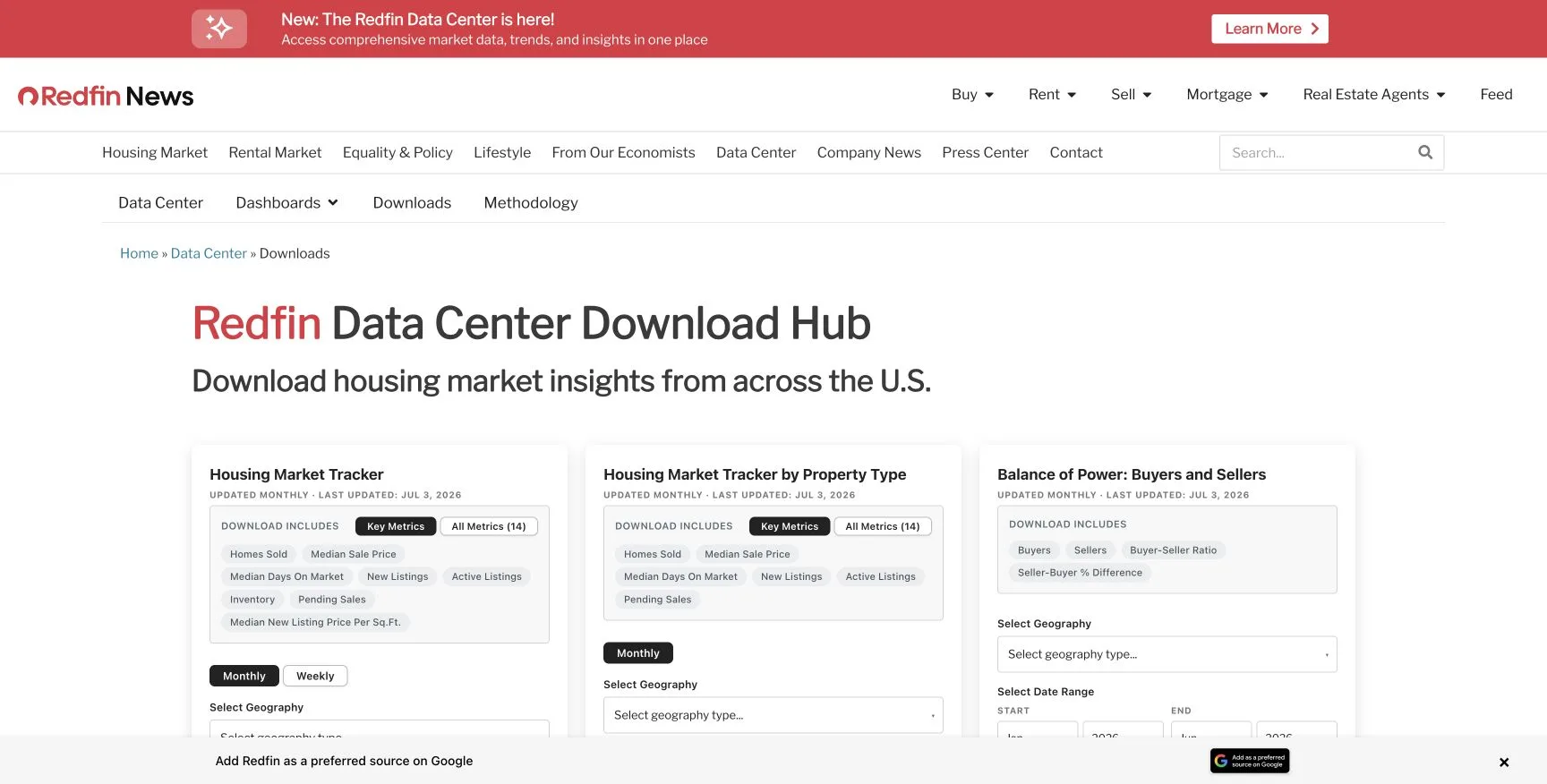
Task: Open geography dropdown in Property Type card
Action: coord(773,715)
